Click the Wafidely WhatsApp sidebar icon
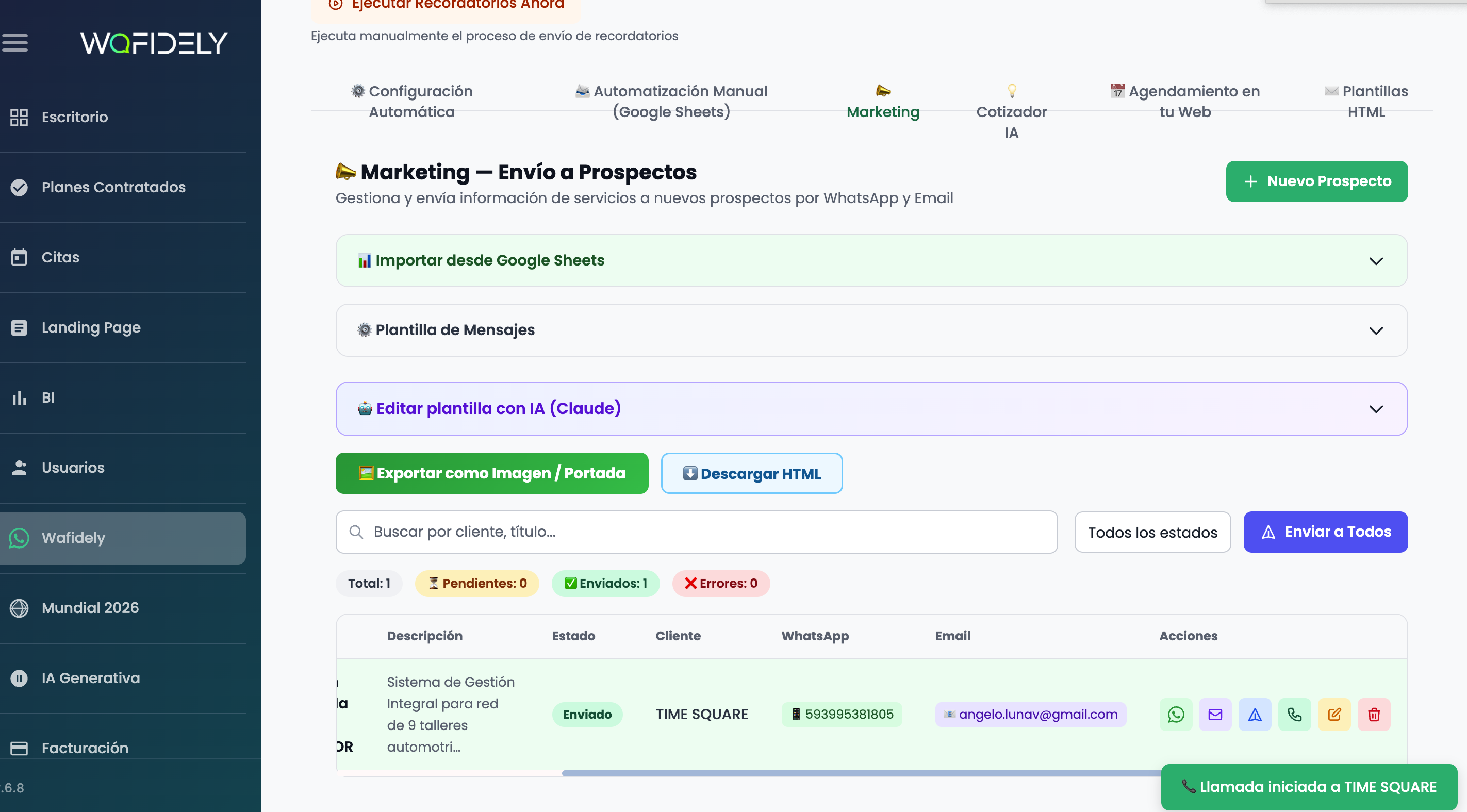 pyautogui.click(x=19, y=538)
